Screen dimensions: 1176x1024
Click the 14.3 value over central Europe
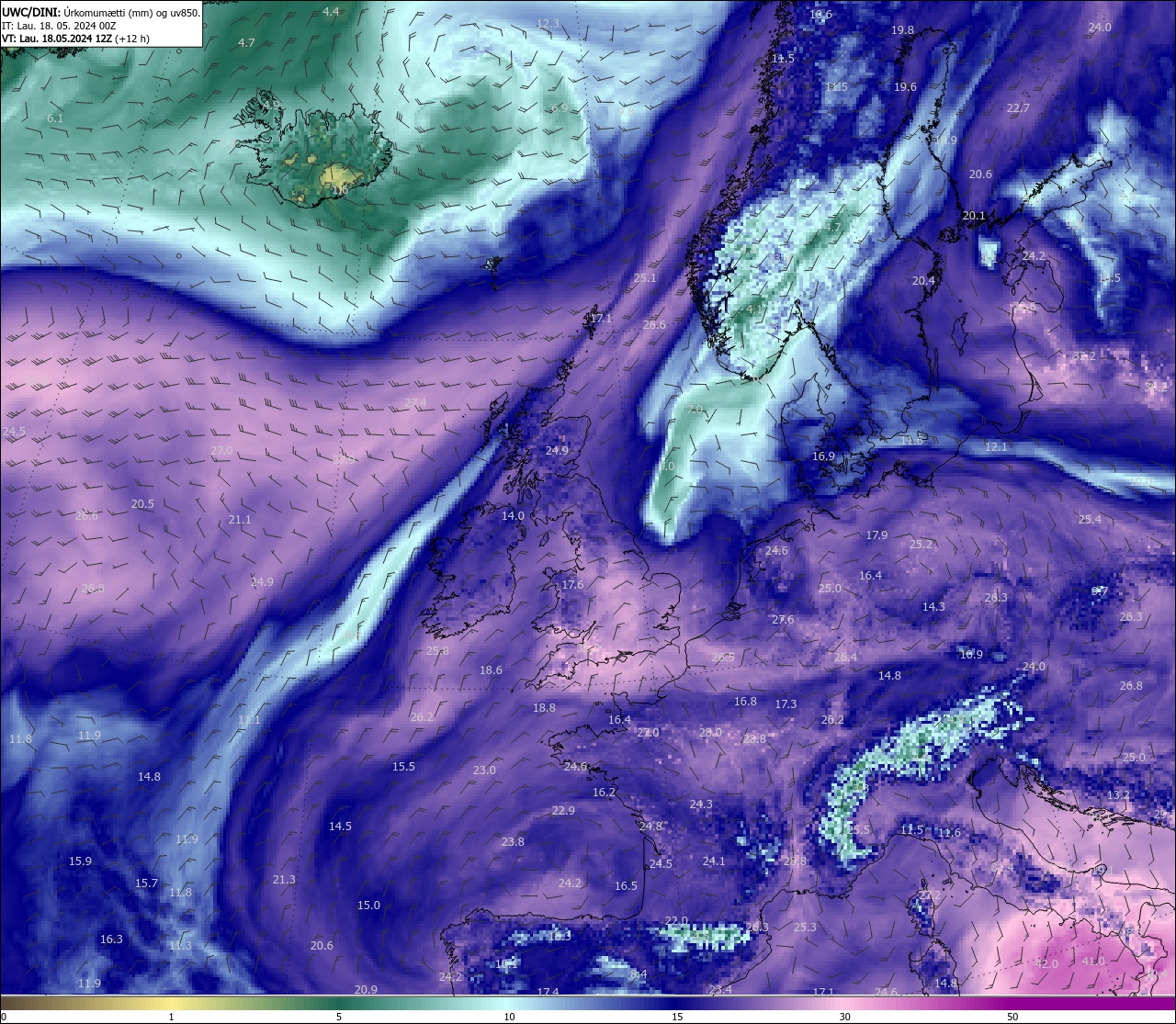pos(933,607)
